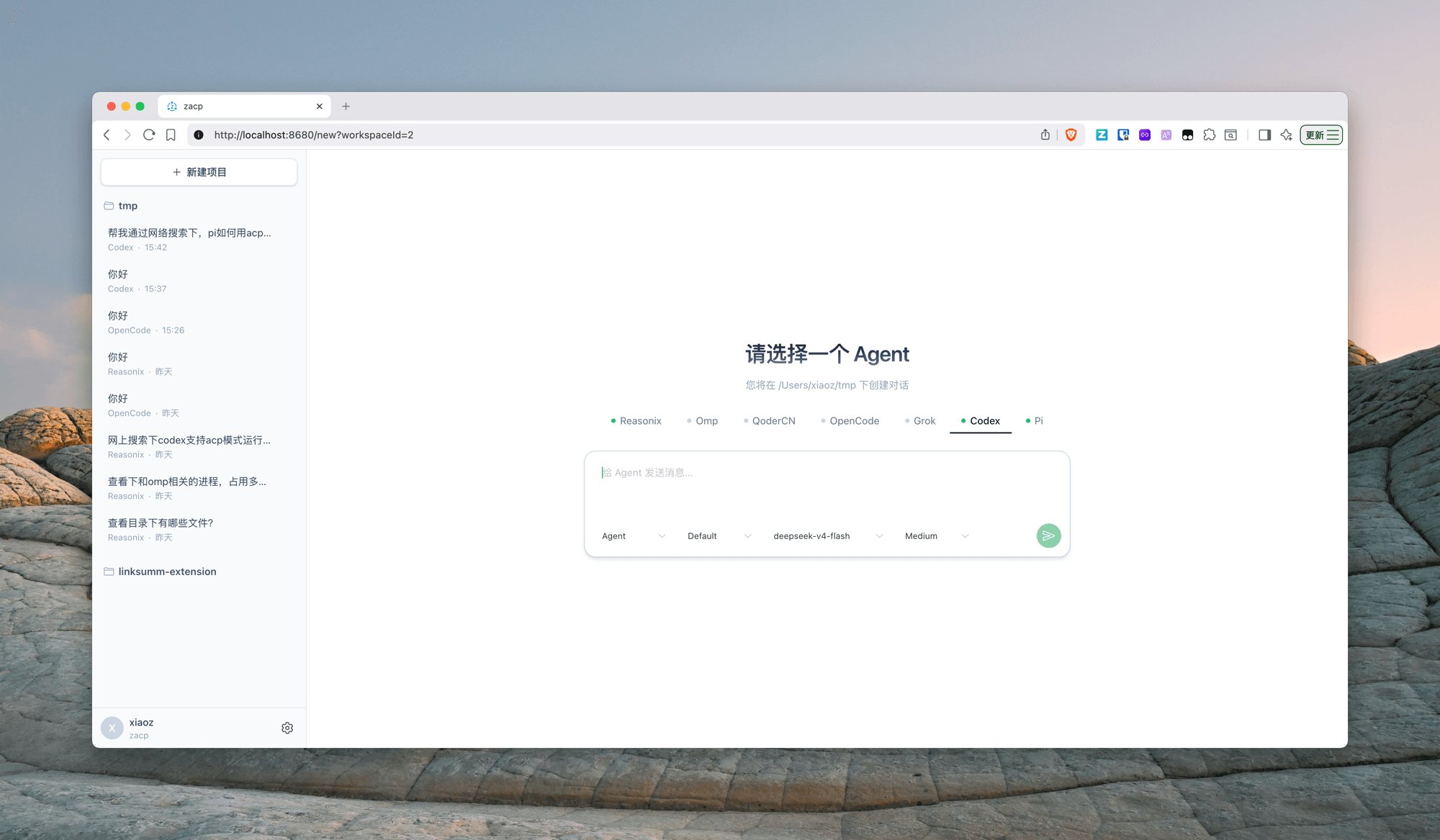Screen dimensions: 1440x840
Task: Open the 你好 OpenCode 昨天 conversation
Action: [199, 405]
